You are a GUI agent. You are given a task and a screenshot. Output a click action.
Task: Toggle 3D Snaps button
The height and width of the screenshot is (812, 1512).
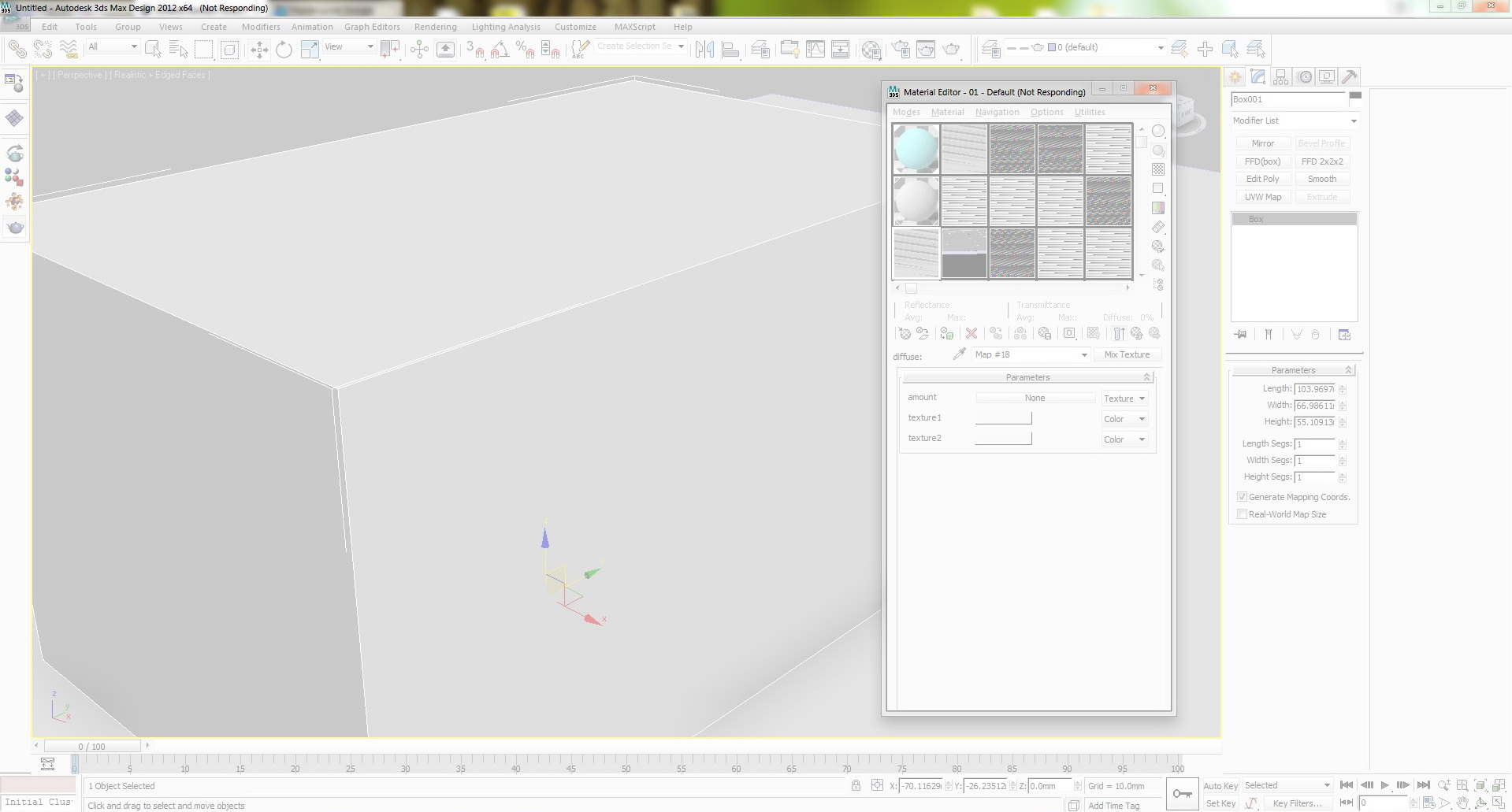[x=475, y=50]
